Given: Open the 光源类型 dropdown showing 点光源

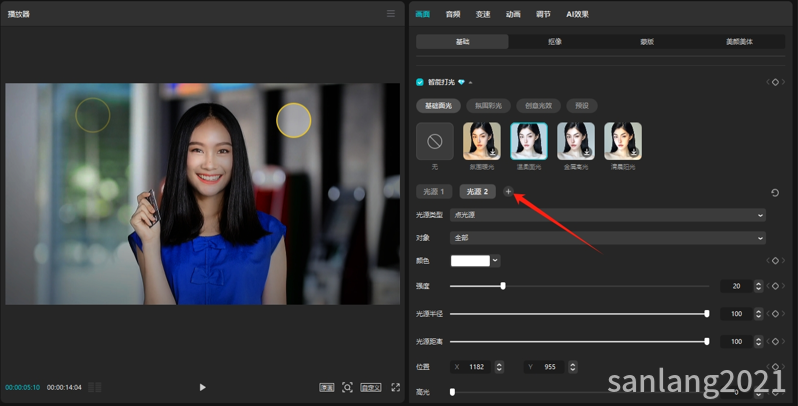Looking at the screenshot, I should 607,215.
